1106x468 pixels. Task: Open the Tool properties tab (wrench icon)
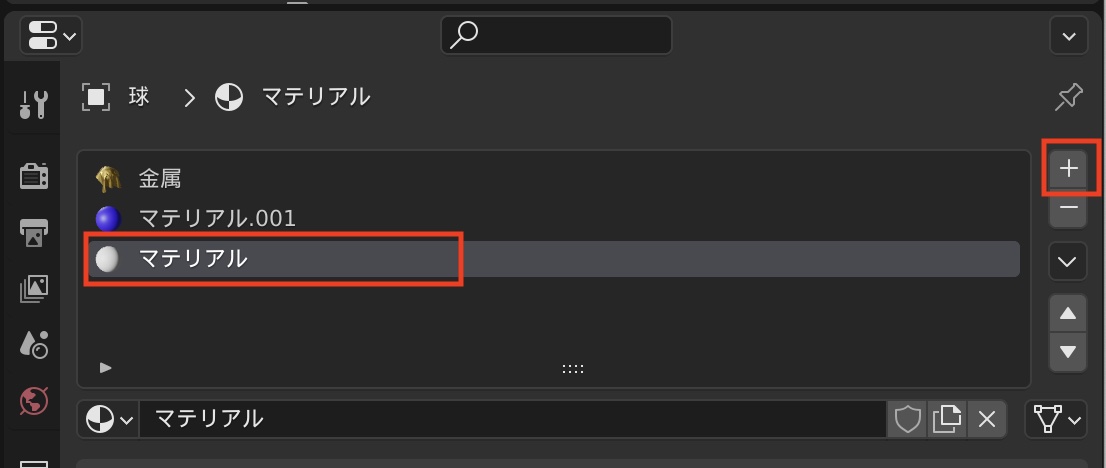tap(34, 103)
